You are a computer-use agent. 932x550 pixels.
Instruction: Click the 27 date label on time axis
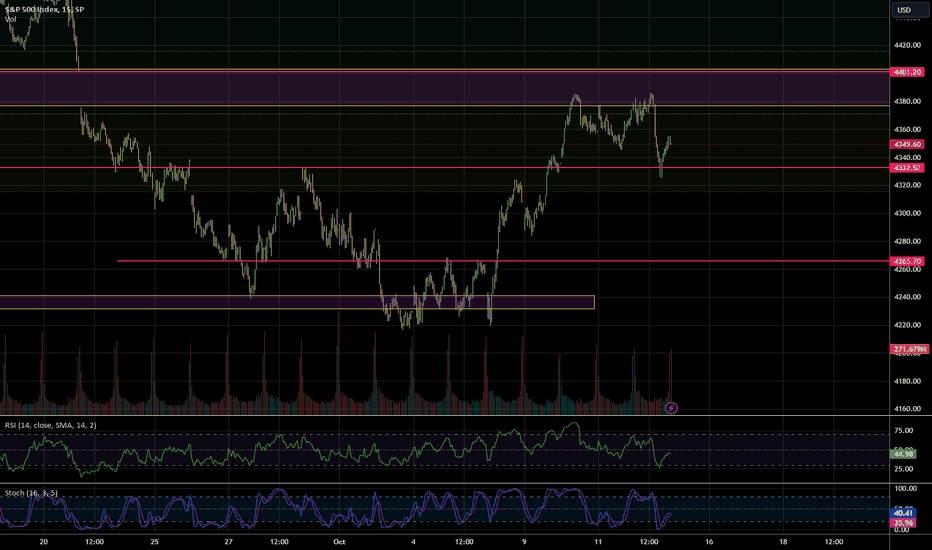tap(229, 542)
